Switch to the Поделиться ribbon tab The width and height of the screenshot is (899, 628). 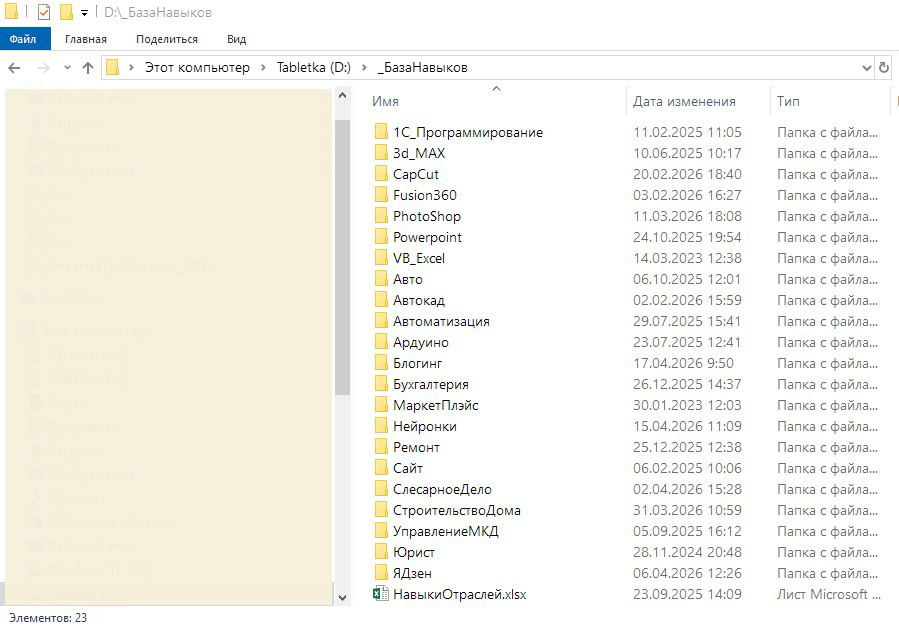pos(167,39)
